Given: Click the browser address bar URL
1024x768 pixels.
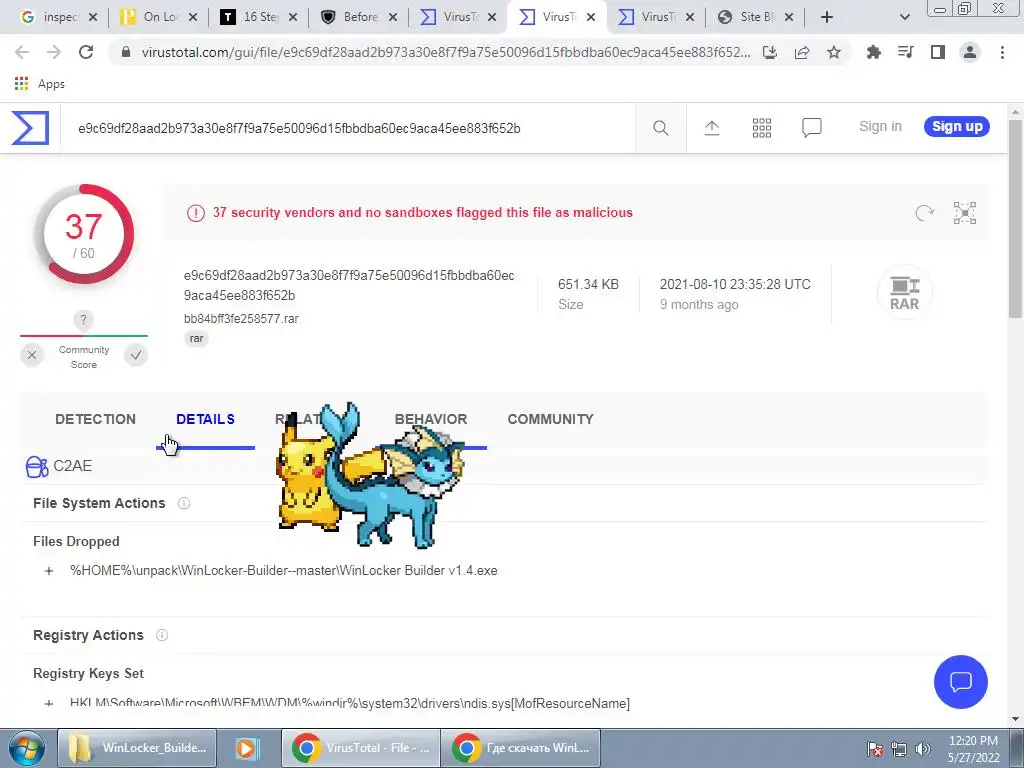Looking at the screenshot, I should (x=445, y=52).
